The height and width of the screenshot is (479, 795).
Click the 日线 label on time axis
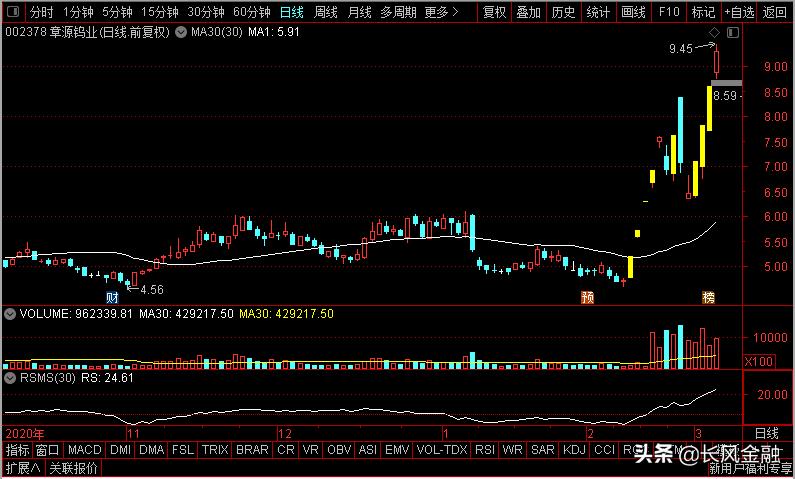[766, 433]
